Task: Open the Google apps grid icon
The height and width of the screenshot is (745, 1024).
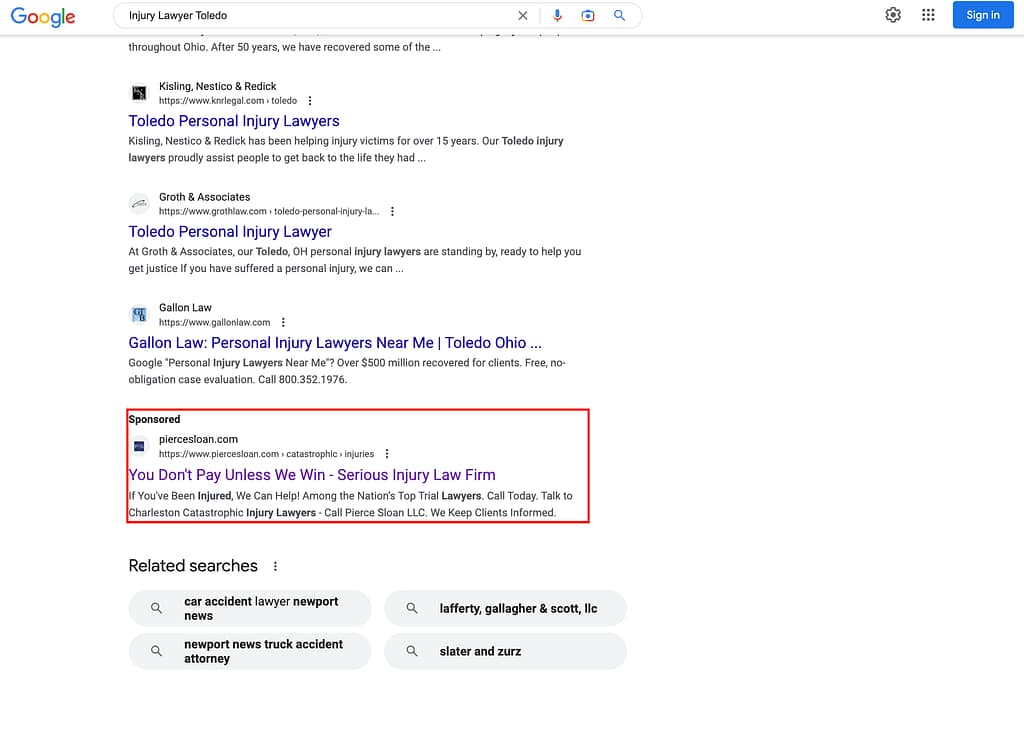Action: click(928, 15)
